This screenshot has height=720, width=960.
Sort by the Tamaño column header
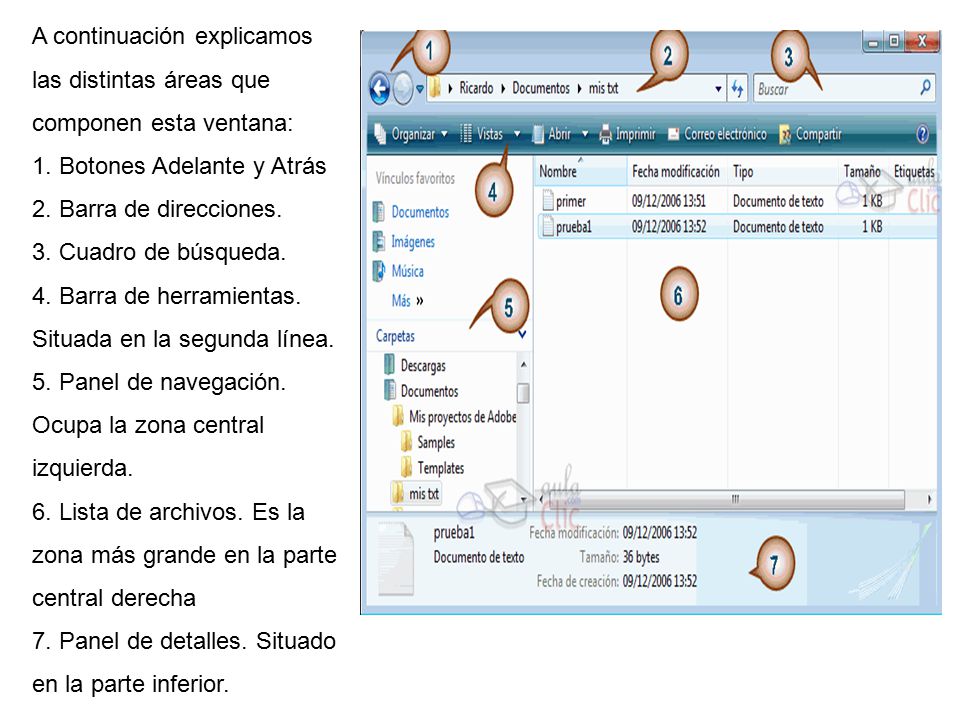[863, 172]
